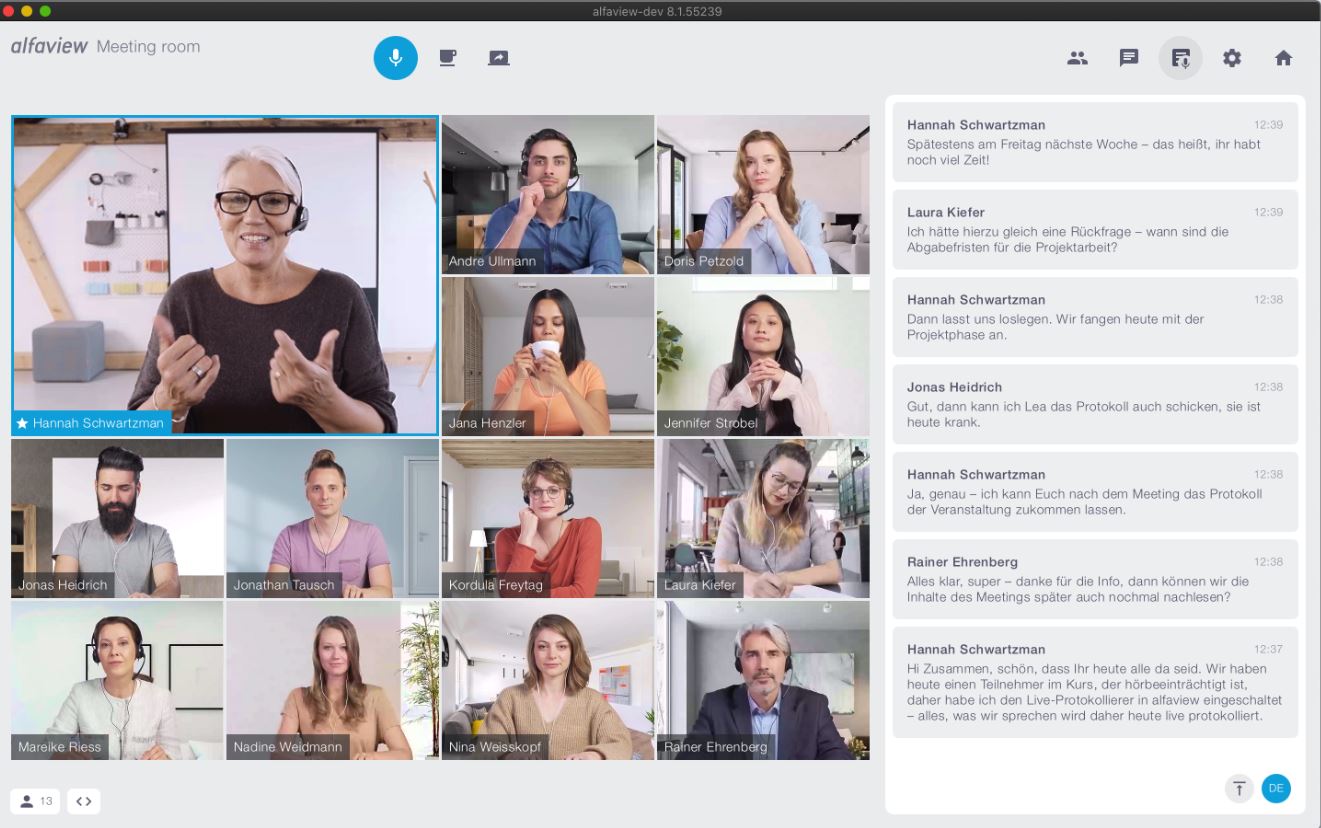Open the DE language selector

[1276, 788]
